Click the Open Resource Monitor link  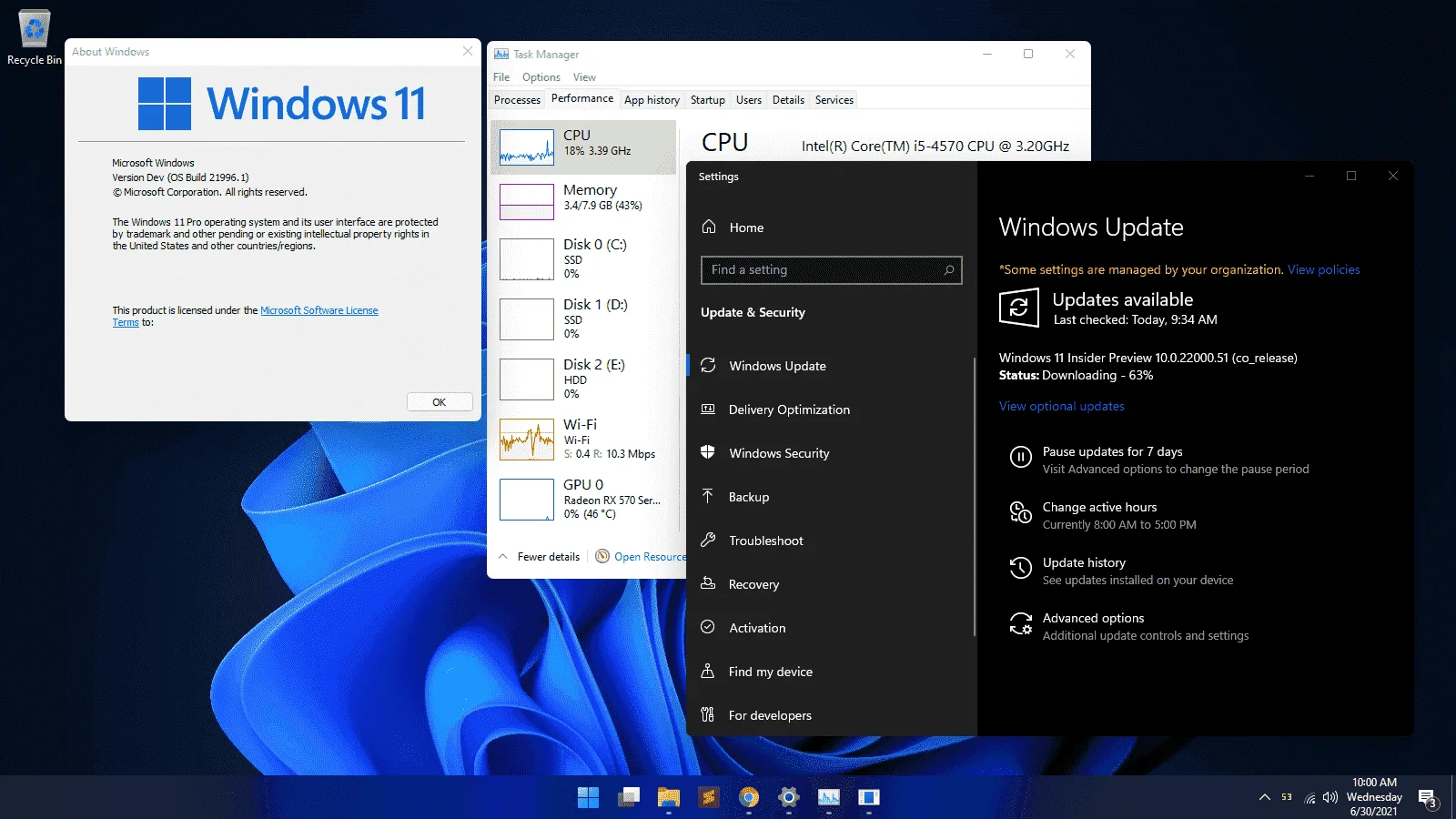coord(641,556)
